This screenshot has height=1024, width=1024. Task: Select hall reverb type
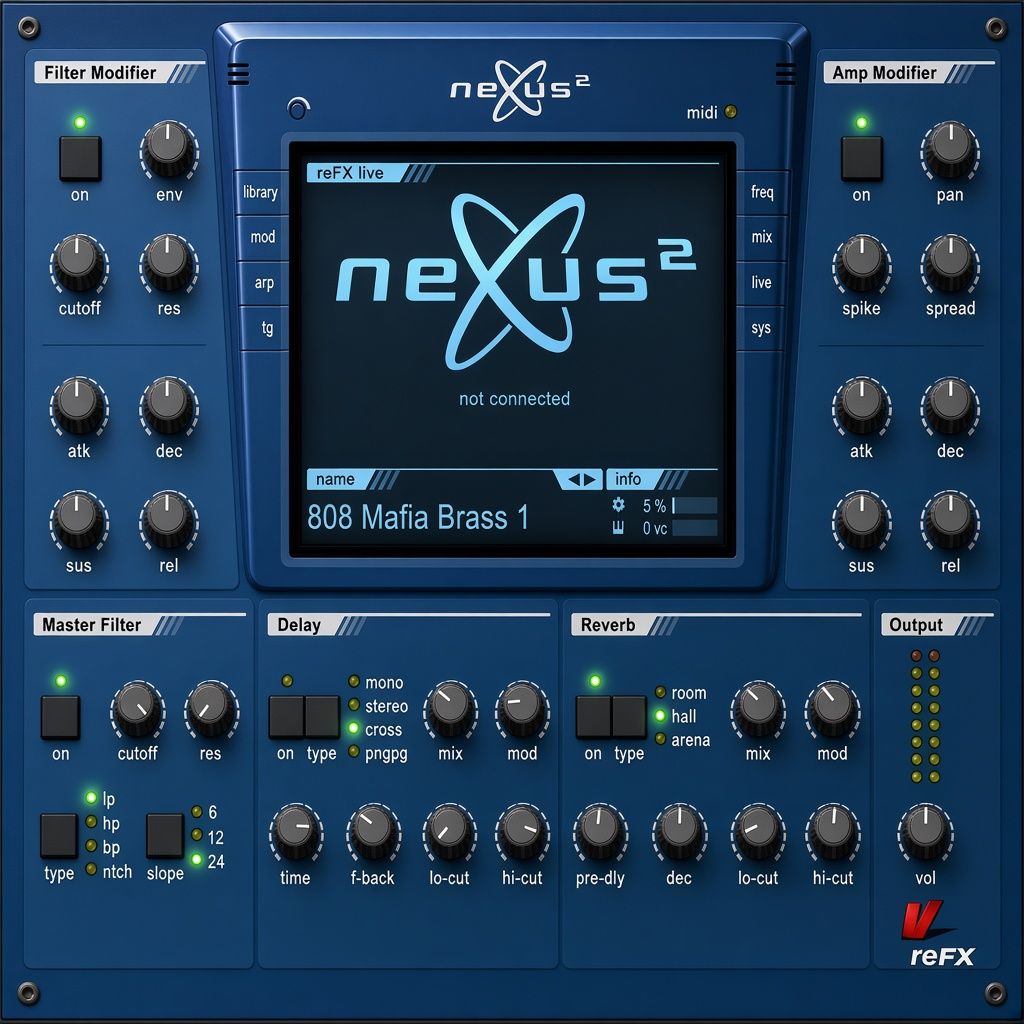coord(676,716)
